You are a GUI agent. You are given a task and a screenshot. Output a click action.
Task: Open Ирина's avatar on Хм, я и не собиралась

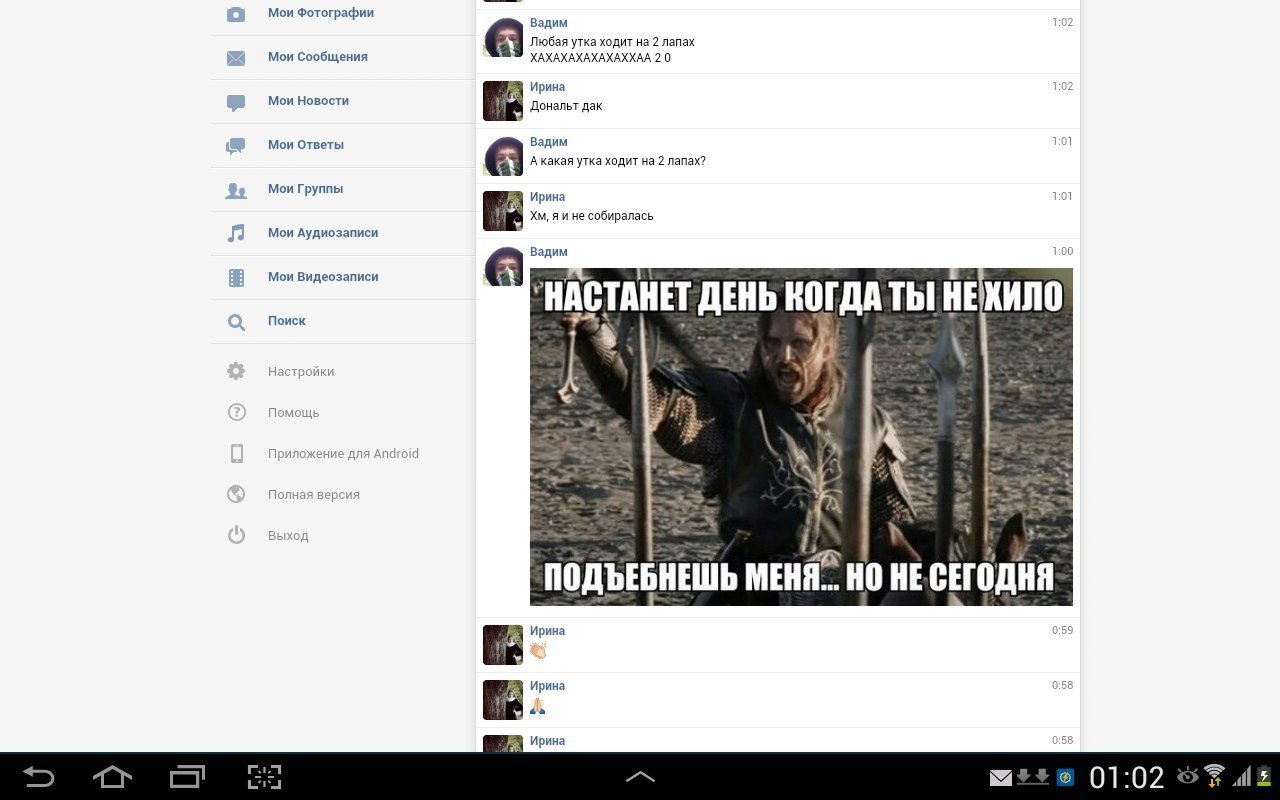[x=503, y=211]
